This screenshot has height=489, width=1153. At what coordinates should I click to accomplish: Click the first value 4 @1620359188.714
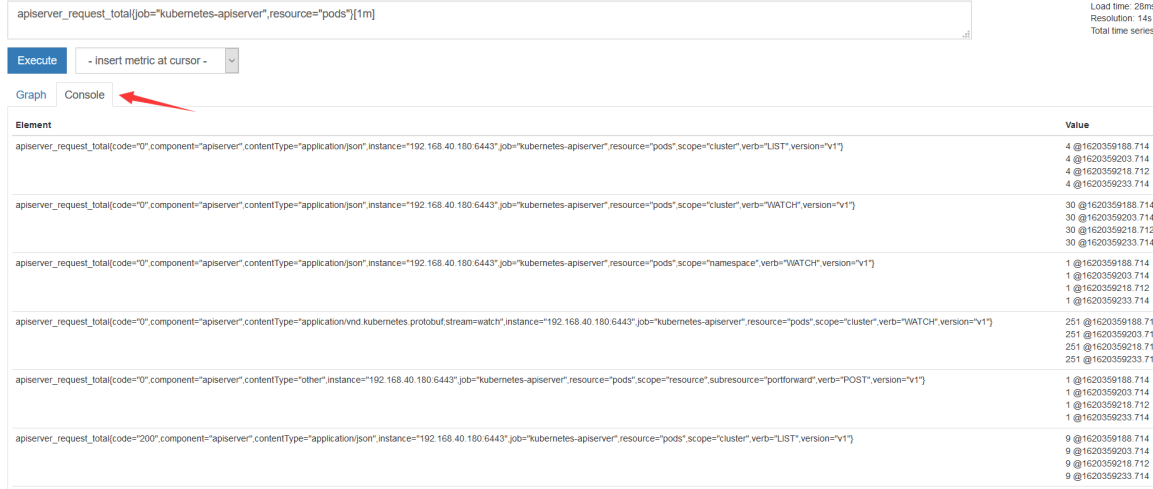coord(1107,147)
